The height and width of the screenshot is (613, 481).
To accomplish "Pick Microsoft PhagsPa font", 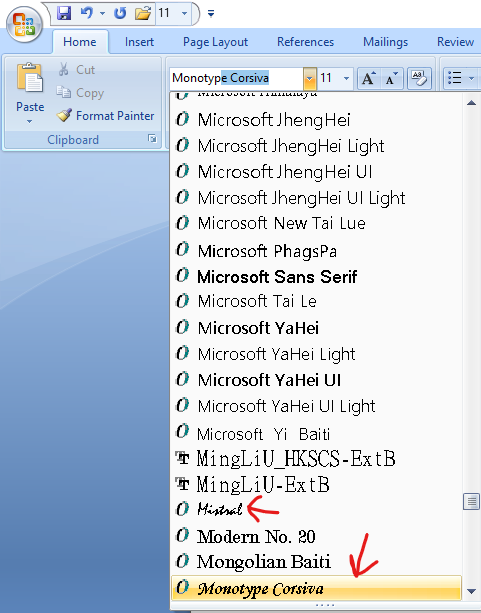I will point(316,250).
